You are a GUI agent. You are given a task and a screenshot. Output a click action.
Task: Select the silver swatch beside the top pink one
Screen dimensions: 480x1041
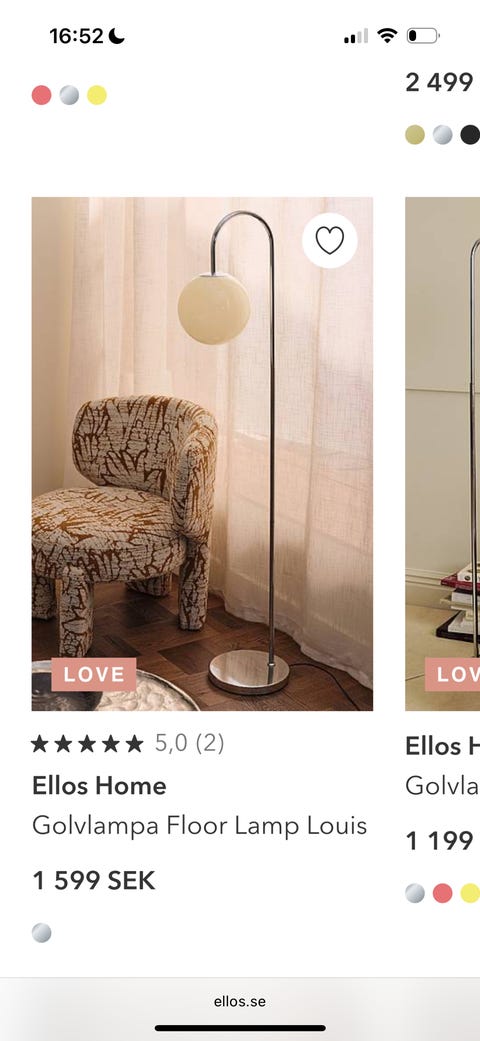coord(69,95)
